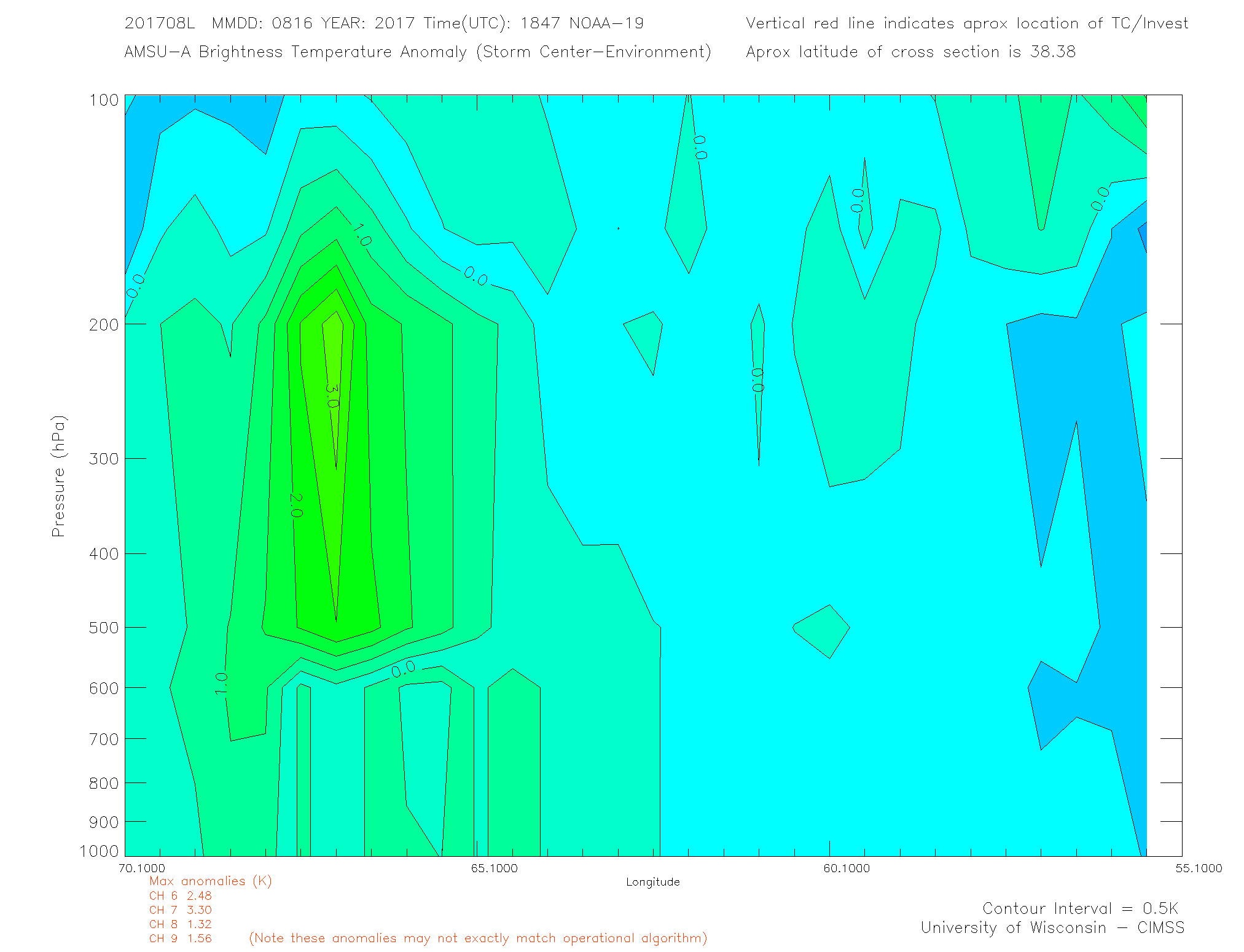The height and width of the screenshot is (952, 1244).
Task: Click the 70.1000 longitude axis label
Action: (x=142, y=868)
